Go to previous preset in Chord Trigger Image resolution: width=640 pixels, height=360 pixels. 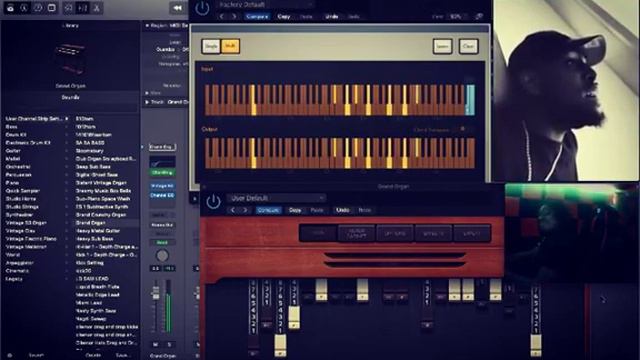point(222,17)
